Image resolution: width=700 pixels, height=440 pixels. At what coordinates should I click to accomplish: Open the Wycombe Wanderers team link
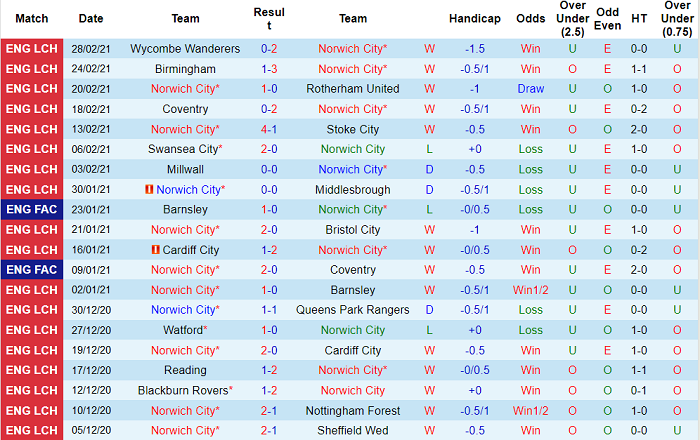coord(185,49)
